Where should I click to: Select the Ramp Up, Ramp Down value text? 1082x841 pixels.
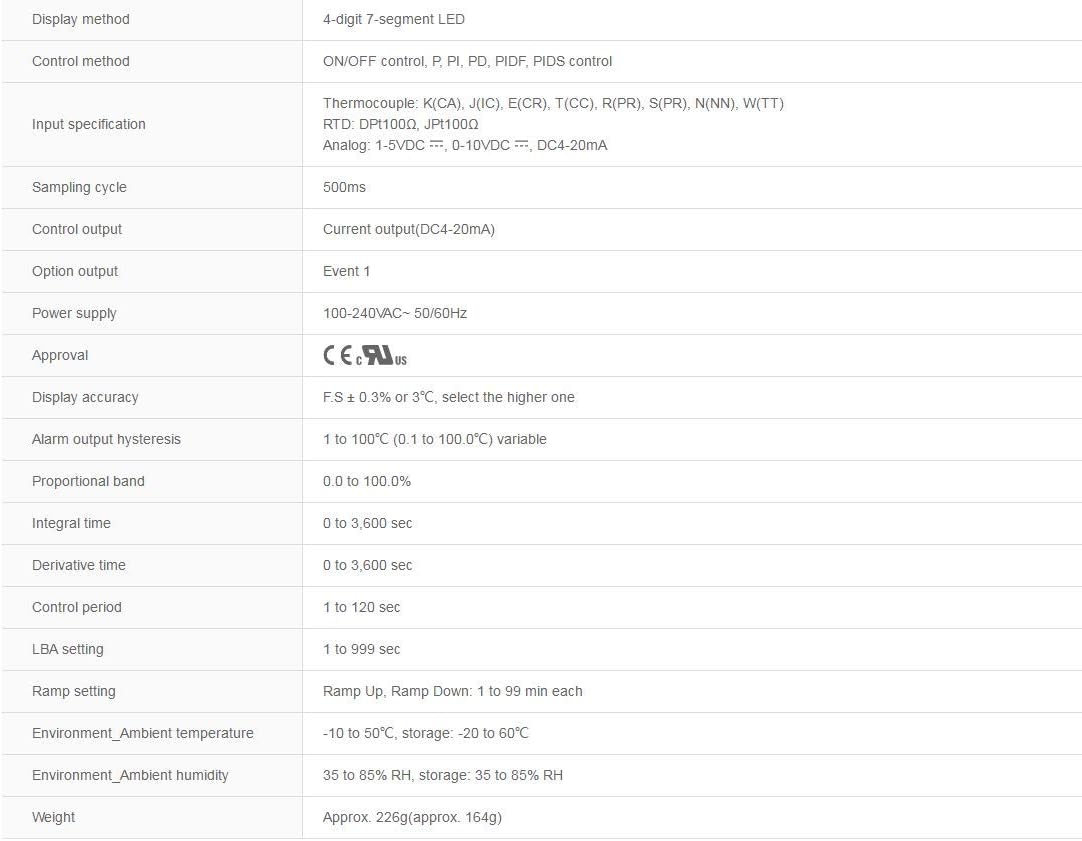point(453,691)
